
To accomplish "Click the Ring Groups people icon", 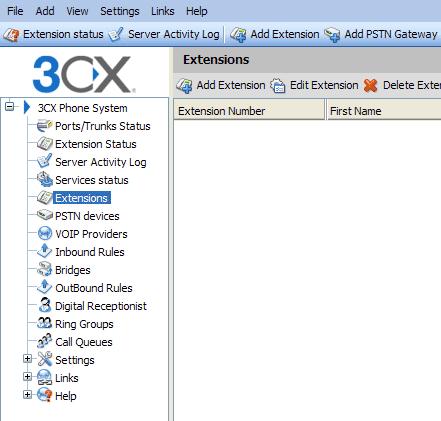I will [44, 323].
